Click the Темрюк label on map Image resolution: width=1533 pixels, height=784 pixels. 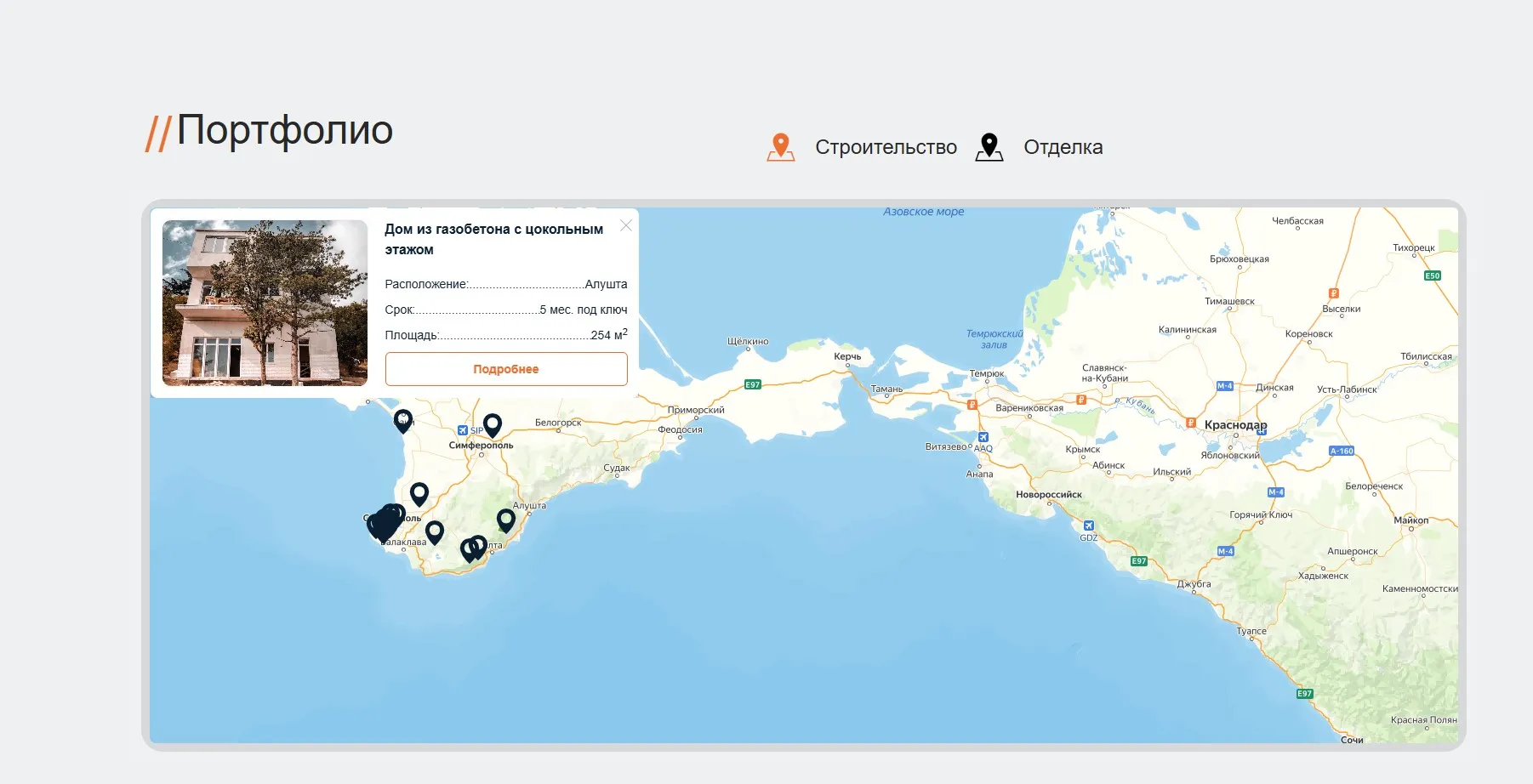pos(987,373)
